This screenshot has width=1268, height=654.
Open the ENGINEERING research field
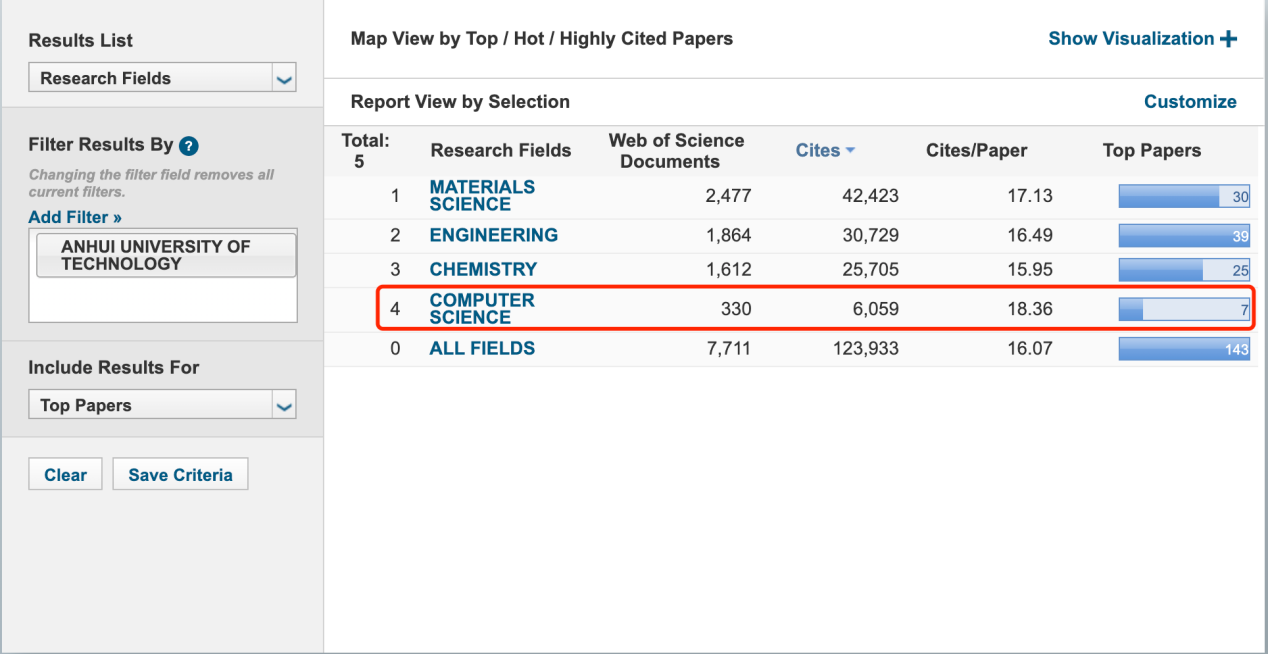click(x=493, y=235)
